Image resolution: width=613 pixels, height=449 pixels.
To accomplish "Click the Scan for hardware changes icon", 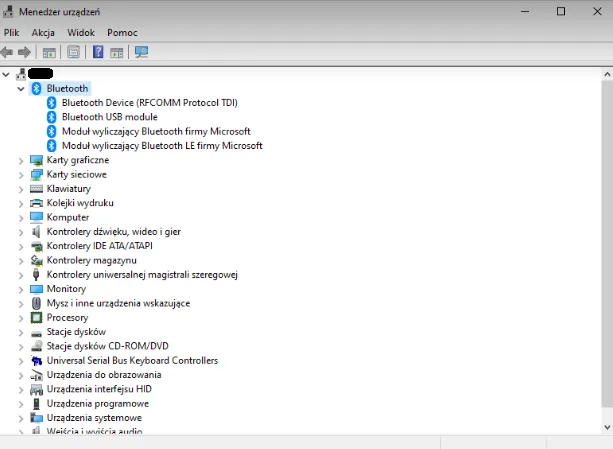I will click(x=140, y=52).
